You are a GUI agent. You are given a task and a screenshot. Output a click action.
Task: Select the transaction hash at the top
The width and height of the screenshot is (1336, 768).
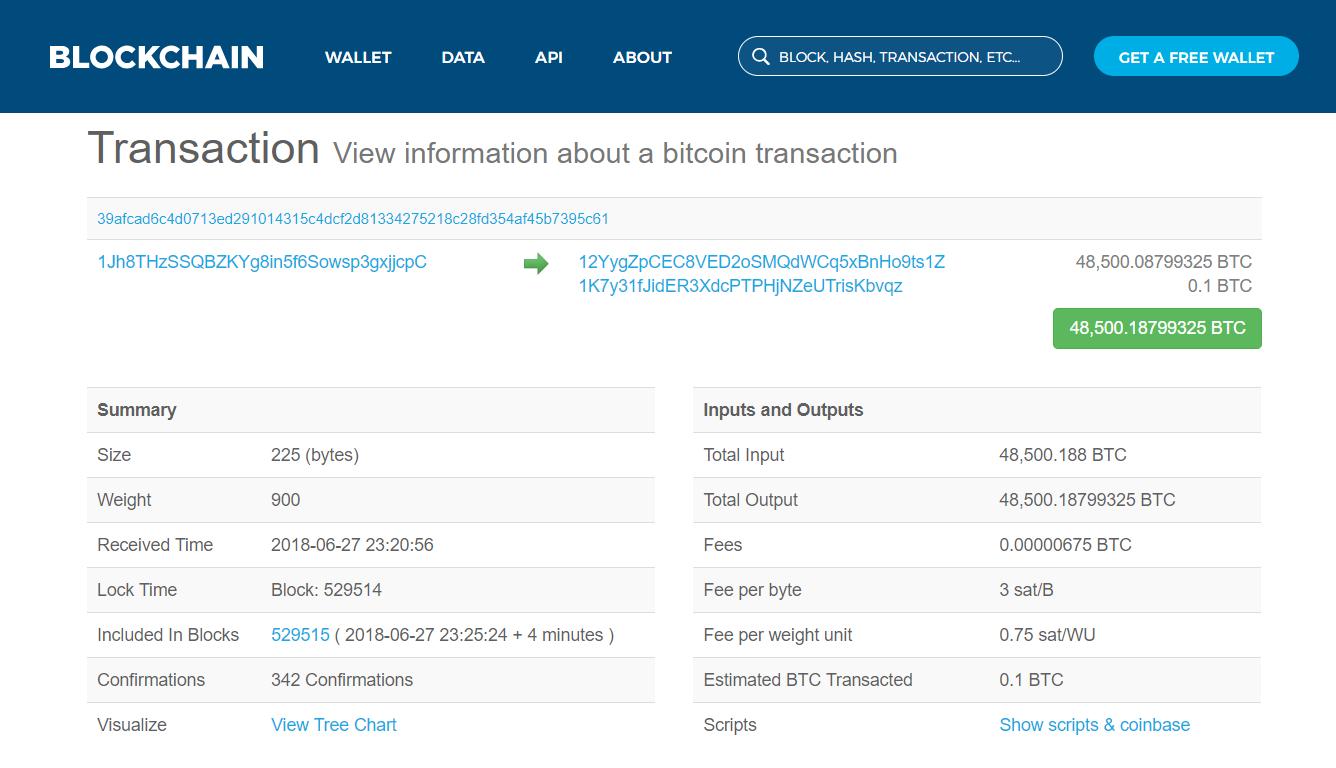tap(352, 218)
